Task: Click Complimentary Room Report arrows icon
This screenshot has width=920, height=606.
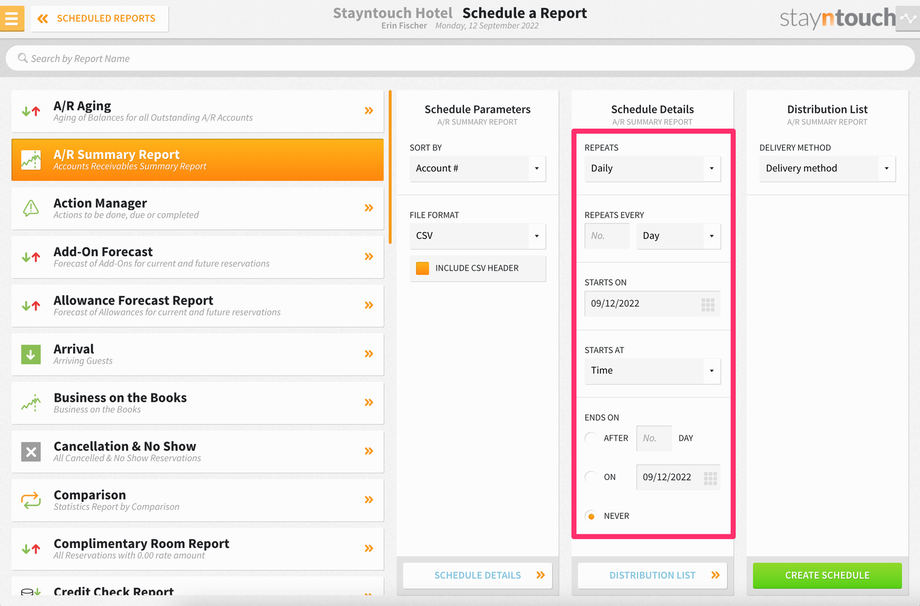Action: click(31, 549)
